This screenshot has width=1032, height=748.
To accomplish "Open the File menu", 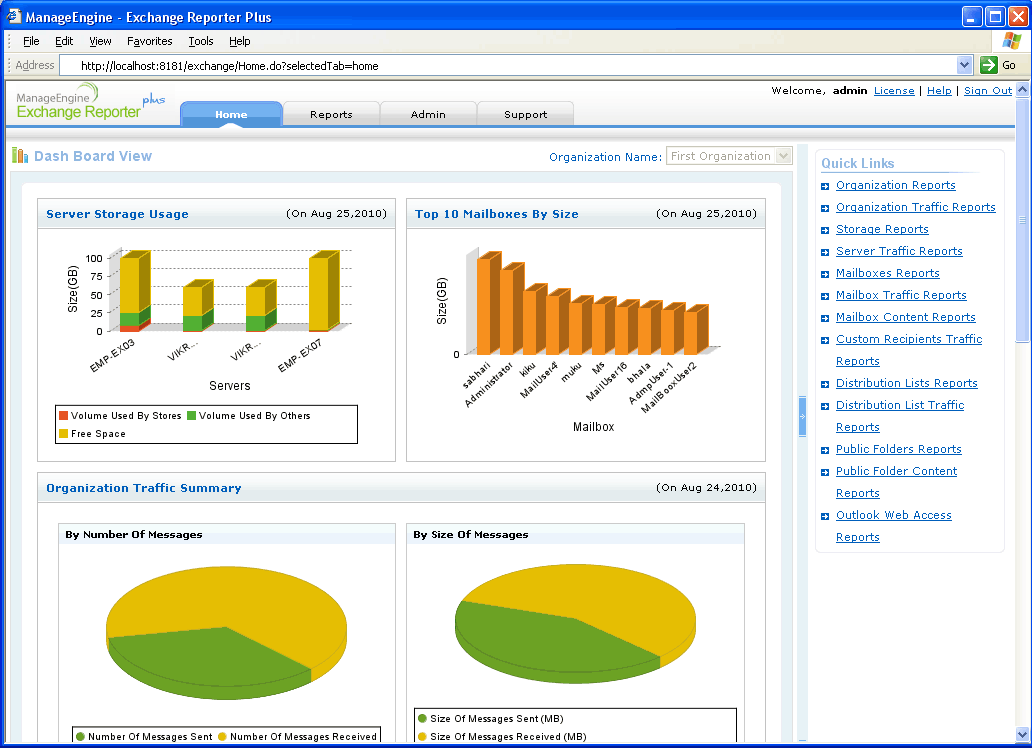I will [31, 41].
